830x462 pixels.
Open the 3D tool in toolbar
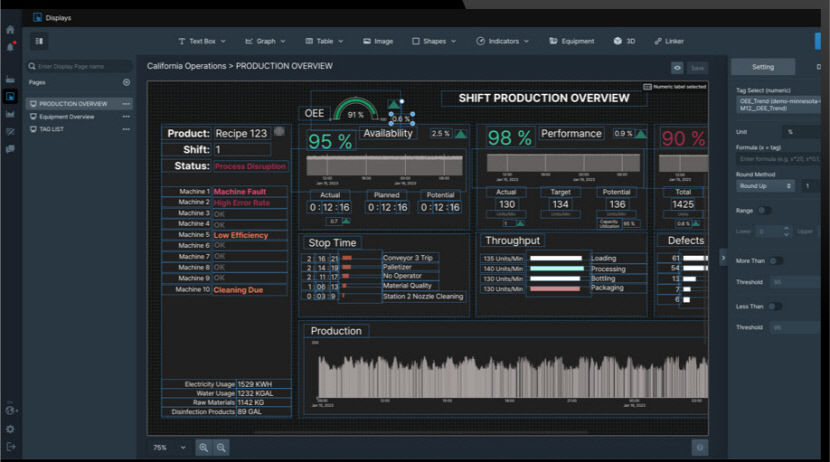(x=624, y=41)
